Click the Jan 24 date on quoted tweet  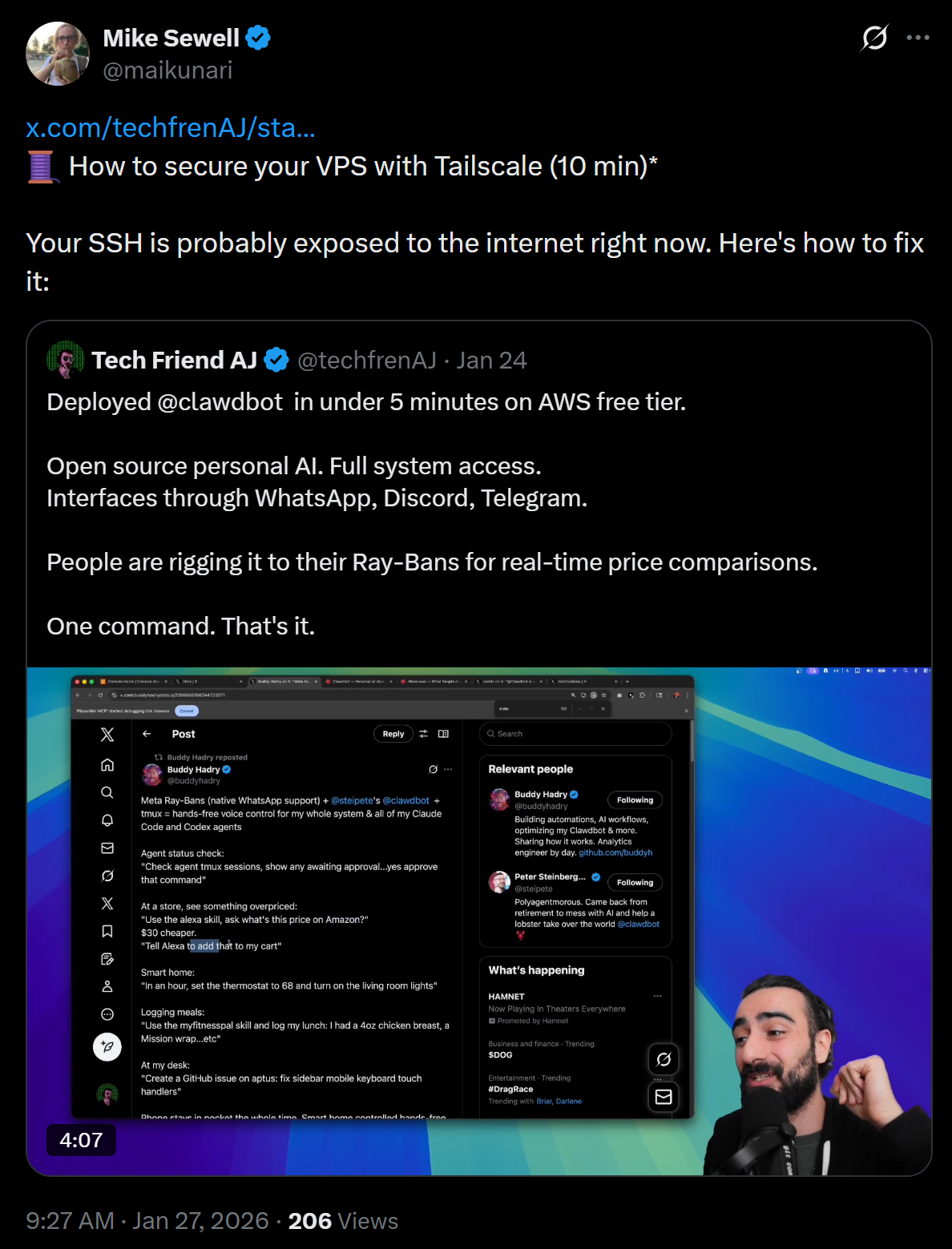click(491, 361)
